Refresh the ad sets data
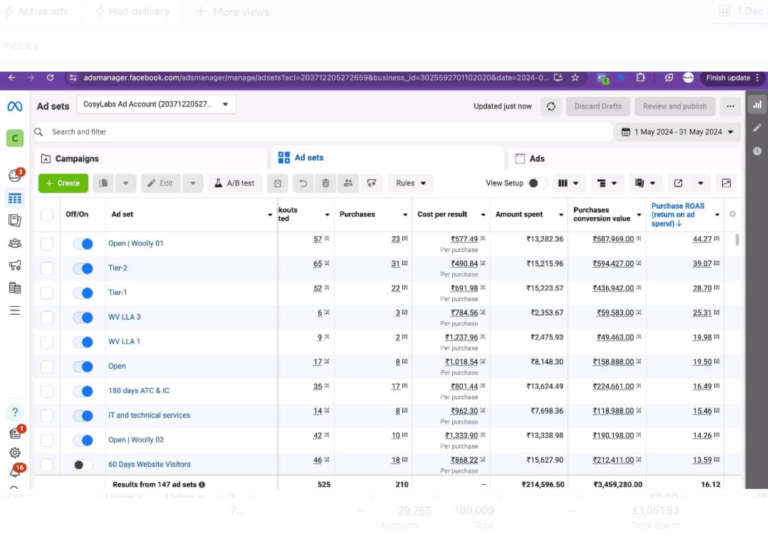768x543 pixels. [551, 106]
